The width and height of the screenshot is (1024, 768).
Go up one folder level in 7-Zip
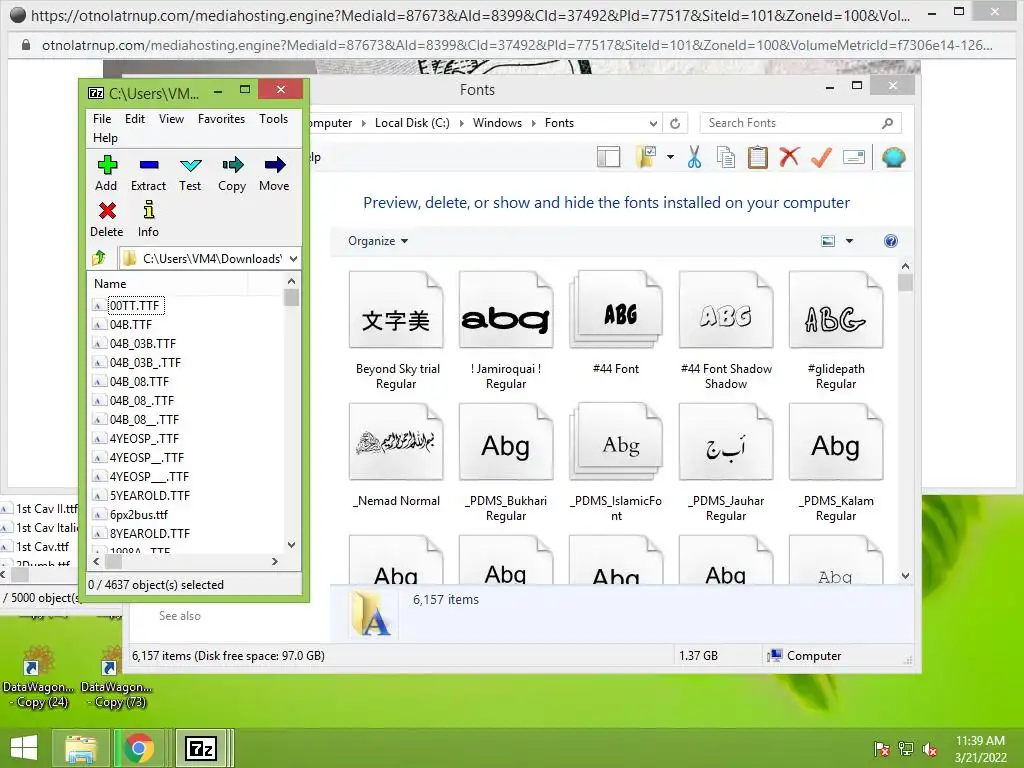tap(99, 258)
